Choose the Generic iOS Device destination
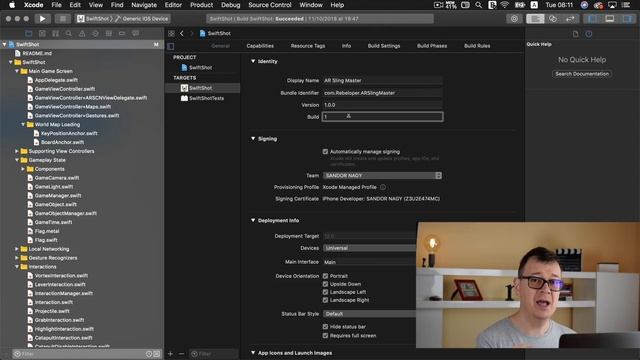Screen dimensions: 640x360 click(145, 19)
